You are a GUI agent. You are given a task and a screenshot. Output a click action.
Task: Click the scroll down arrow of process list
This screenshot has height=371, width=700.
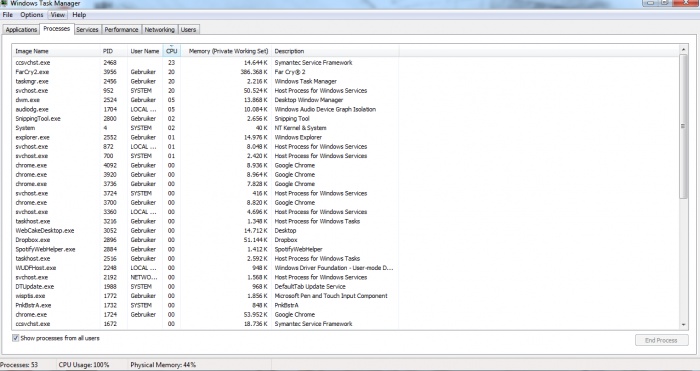(x=683, y=325)
